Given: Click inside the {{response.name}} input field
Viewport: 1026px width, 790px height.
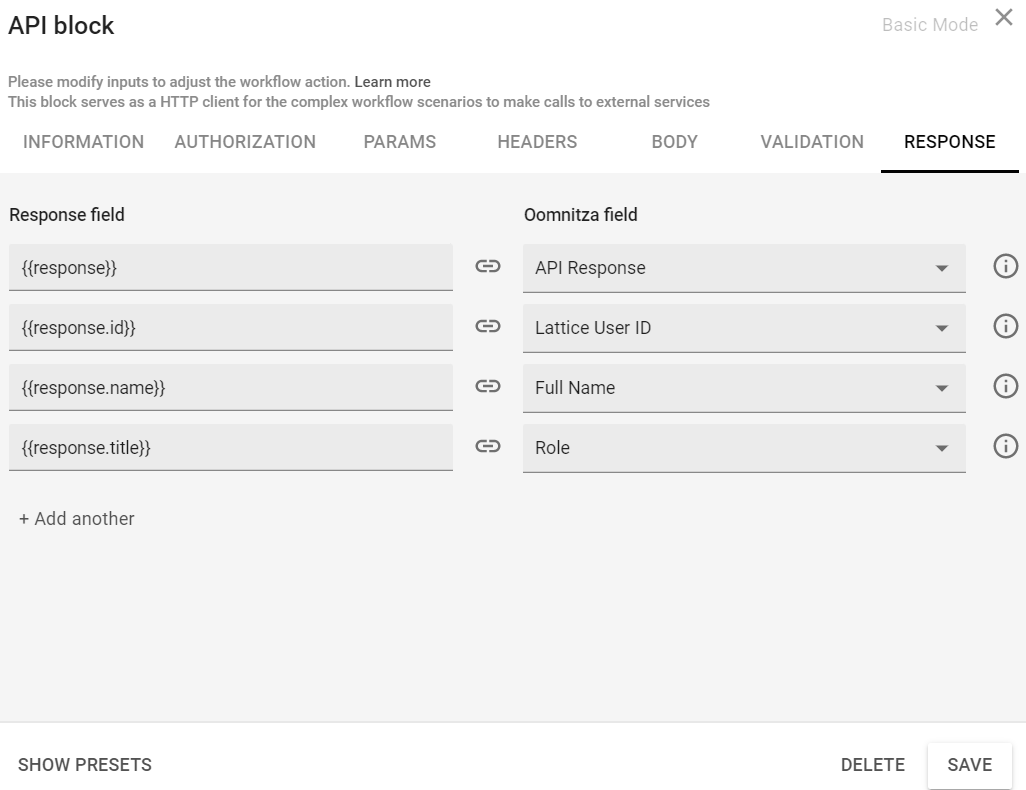Looking at the screenshot, I should 230,387.
